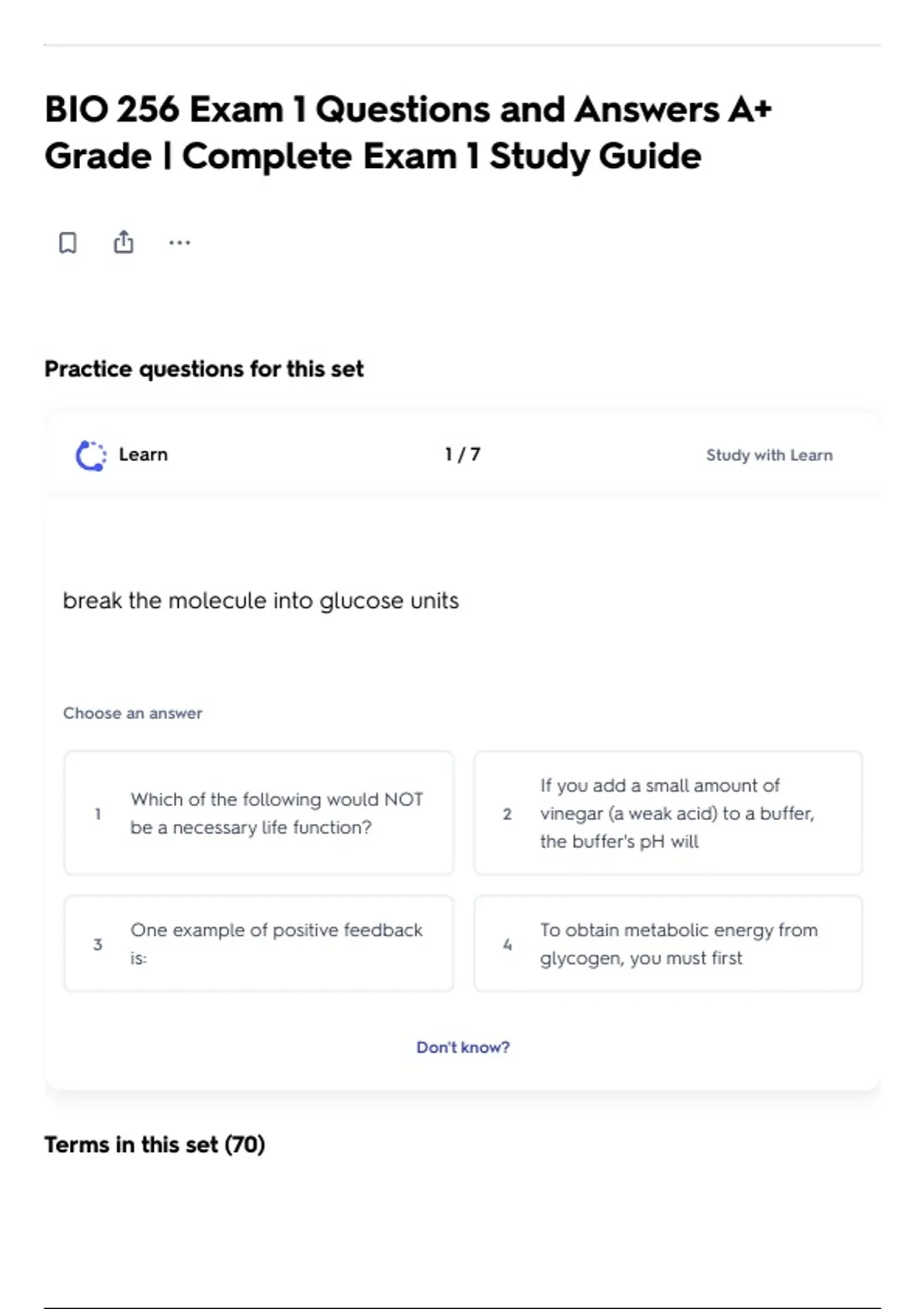Click the Learn label
This screenshot has height=1309, width=924.
[143, 454]
